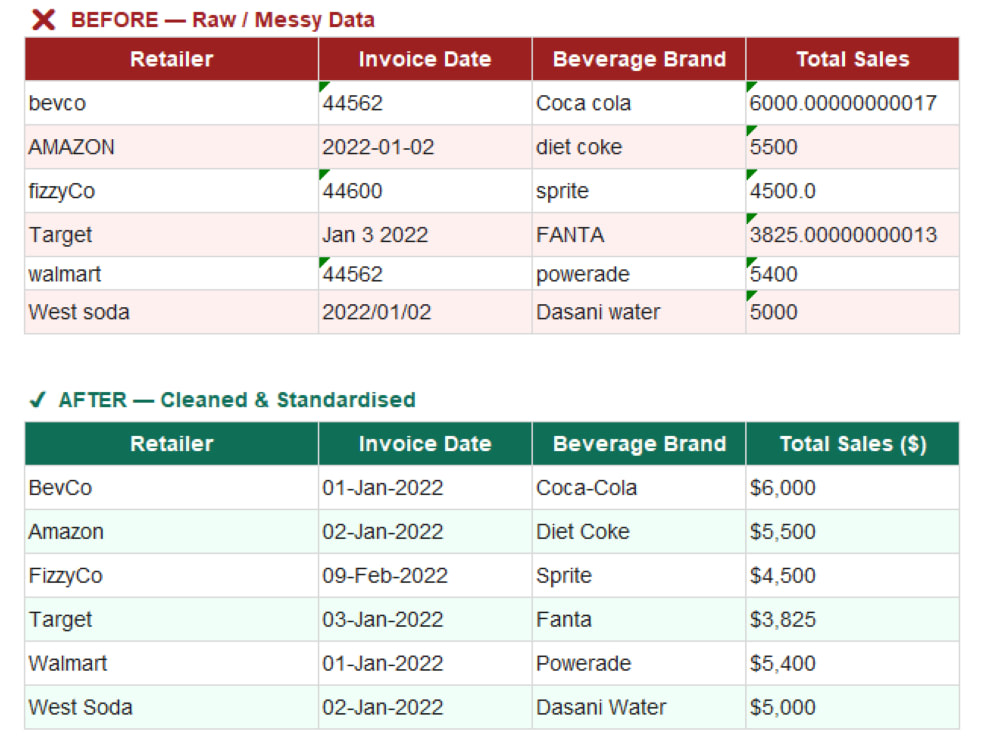Click the 'Coca cola' brand cell

[639, 103]
